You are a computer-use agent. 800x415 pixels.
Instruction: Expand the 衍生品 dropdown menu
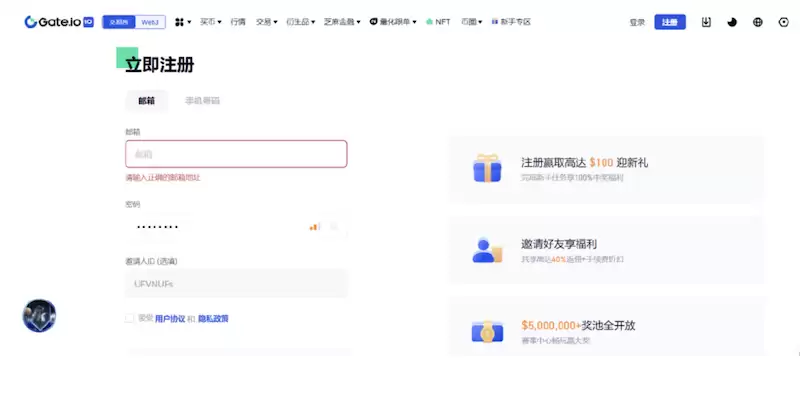click(x=300, y=21)
